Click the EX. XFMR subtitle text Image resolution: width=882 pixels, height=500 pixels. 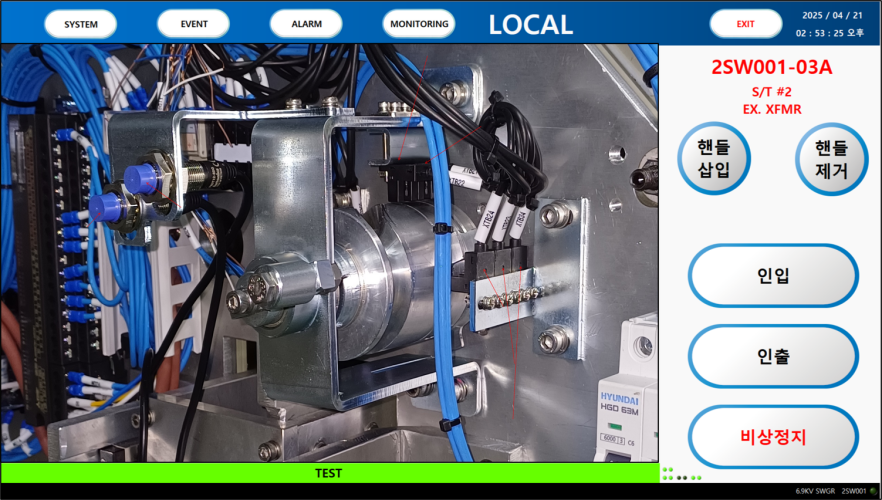point(771,108)
